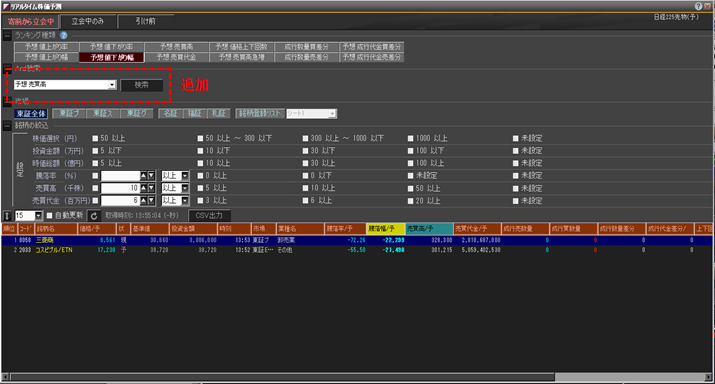The width and height of the screenshot is (715, 384).
Task: Collapse the ランキング種類 section
Action: pyautogui.click(x=7, y=36)
